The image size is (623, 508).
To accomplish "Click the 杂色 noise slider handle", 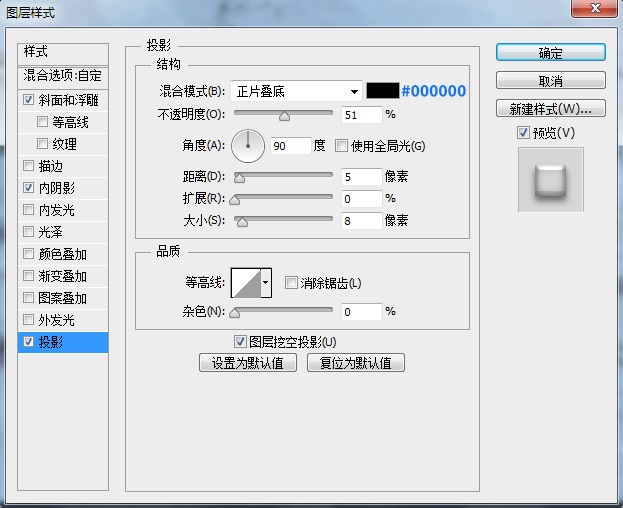I will point(235,313).
